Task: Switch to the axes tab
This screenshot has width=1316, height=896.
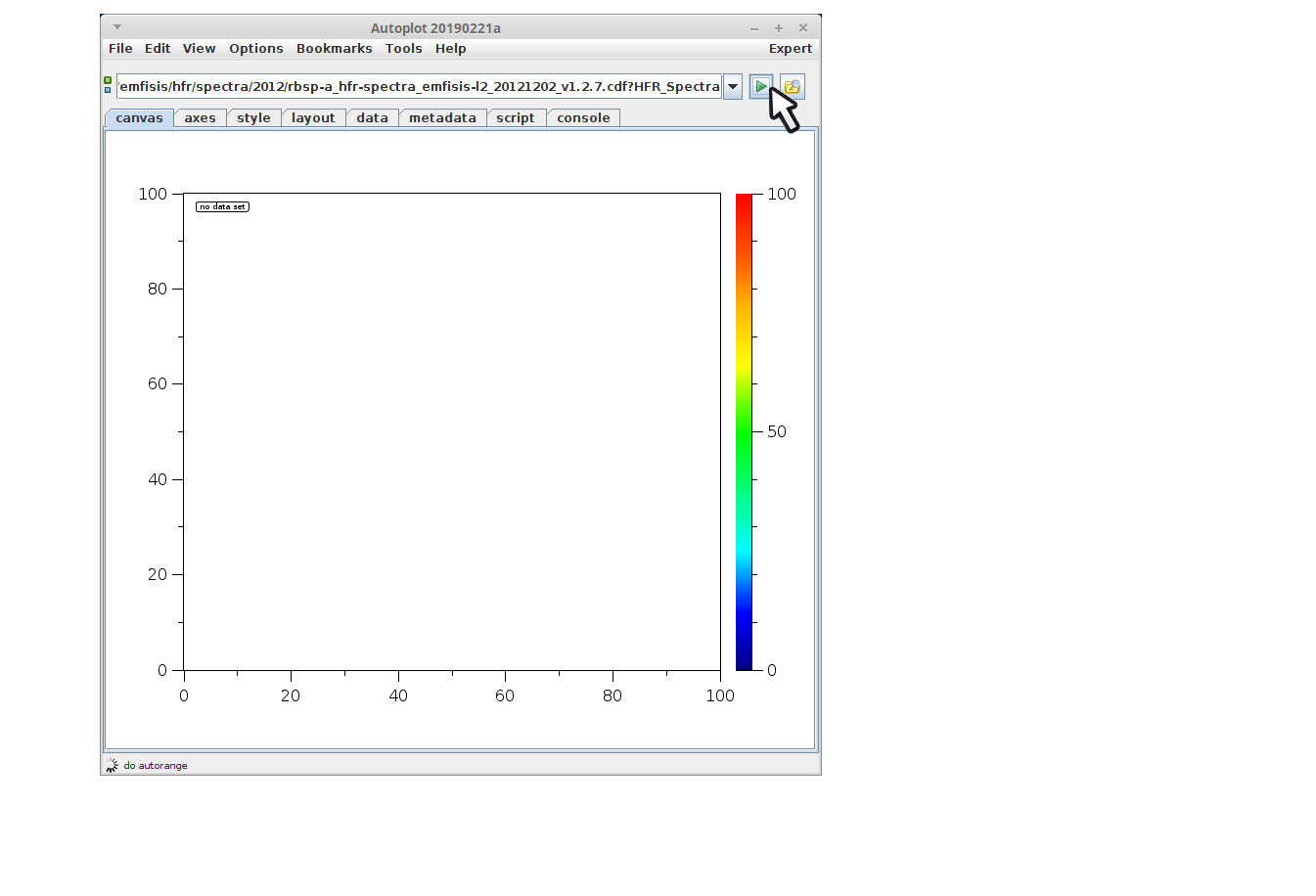Action: pyautogui.click(x=200, y=118)
